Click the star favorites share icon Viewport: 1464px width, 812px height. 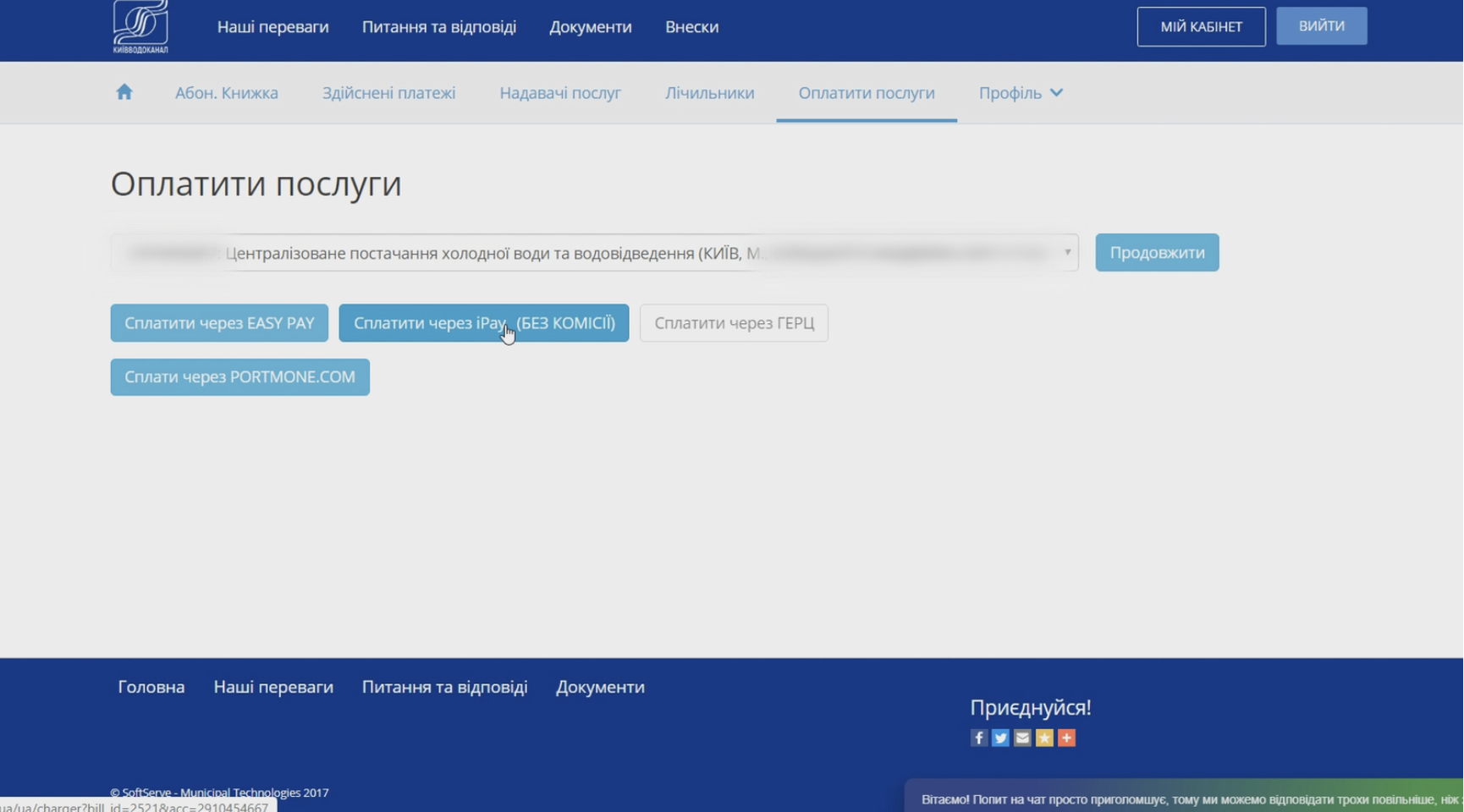(1045, 738)
